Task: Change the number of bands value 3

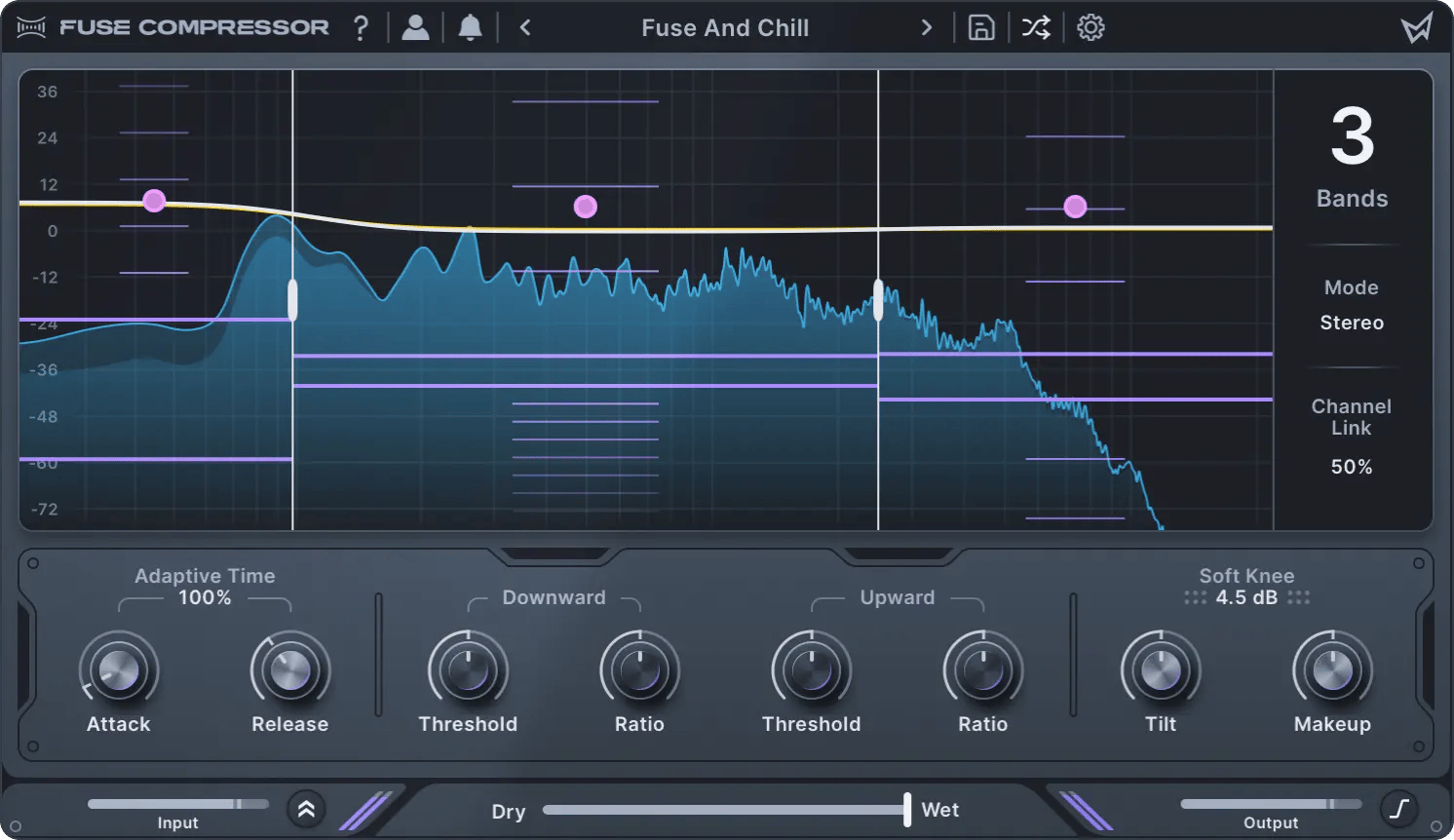Action: click(x=1353, y=137)
